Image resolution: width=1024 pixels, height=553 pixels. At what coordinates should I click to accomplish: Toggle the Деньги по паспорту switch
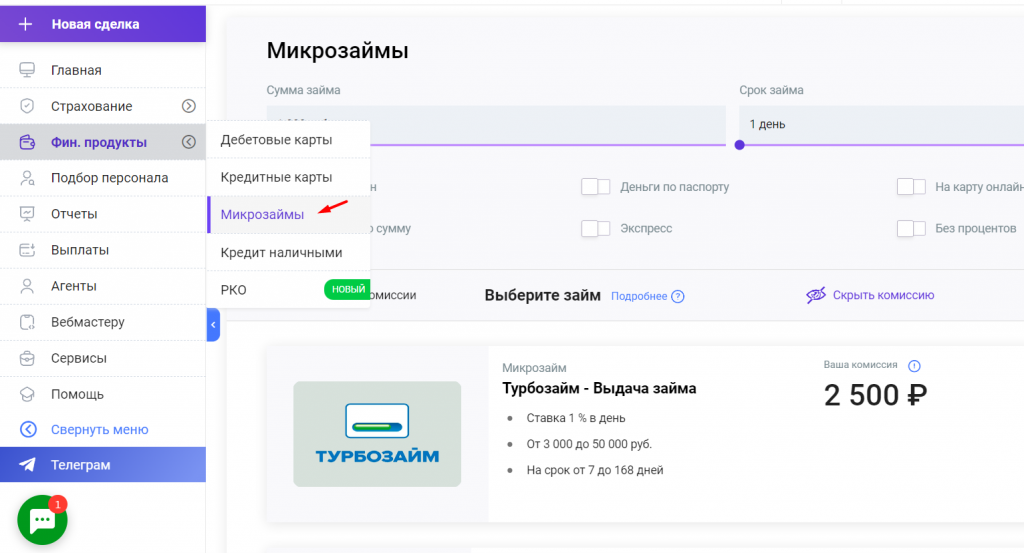[x=596, y=187]
